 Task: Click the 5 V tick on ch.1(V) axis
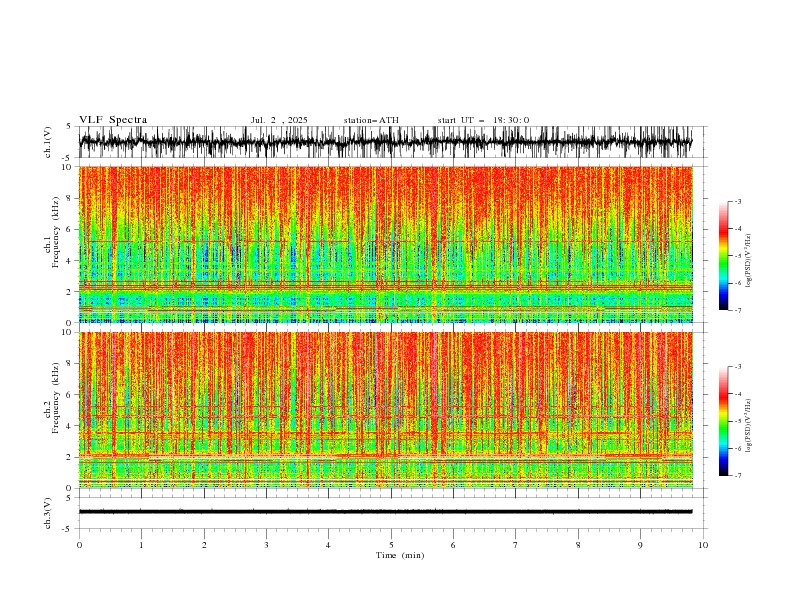pyautogui.click(x=69, y=127)
